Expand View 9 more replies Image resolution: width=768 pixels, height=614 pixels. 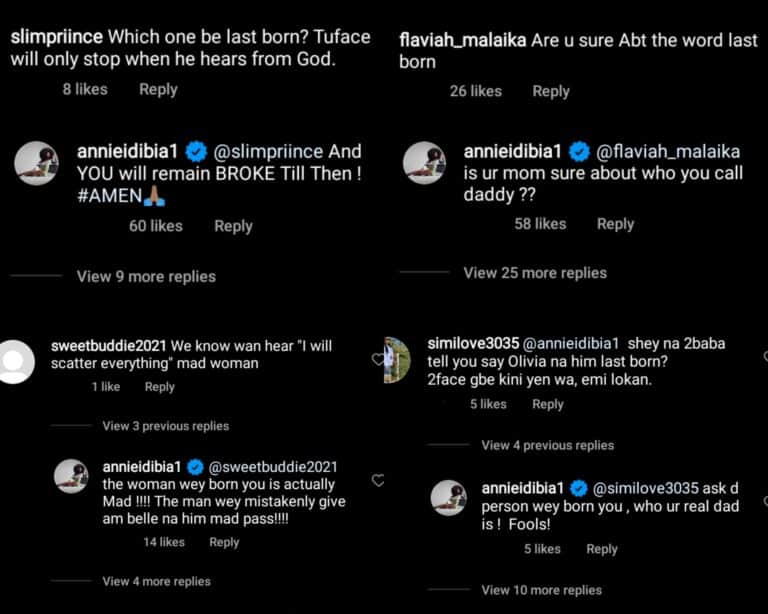(145, 276)
